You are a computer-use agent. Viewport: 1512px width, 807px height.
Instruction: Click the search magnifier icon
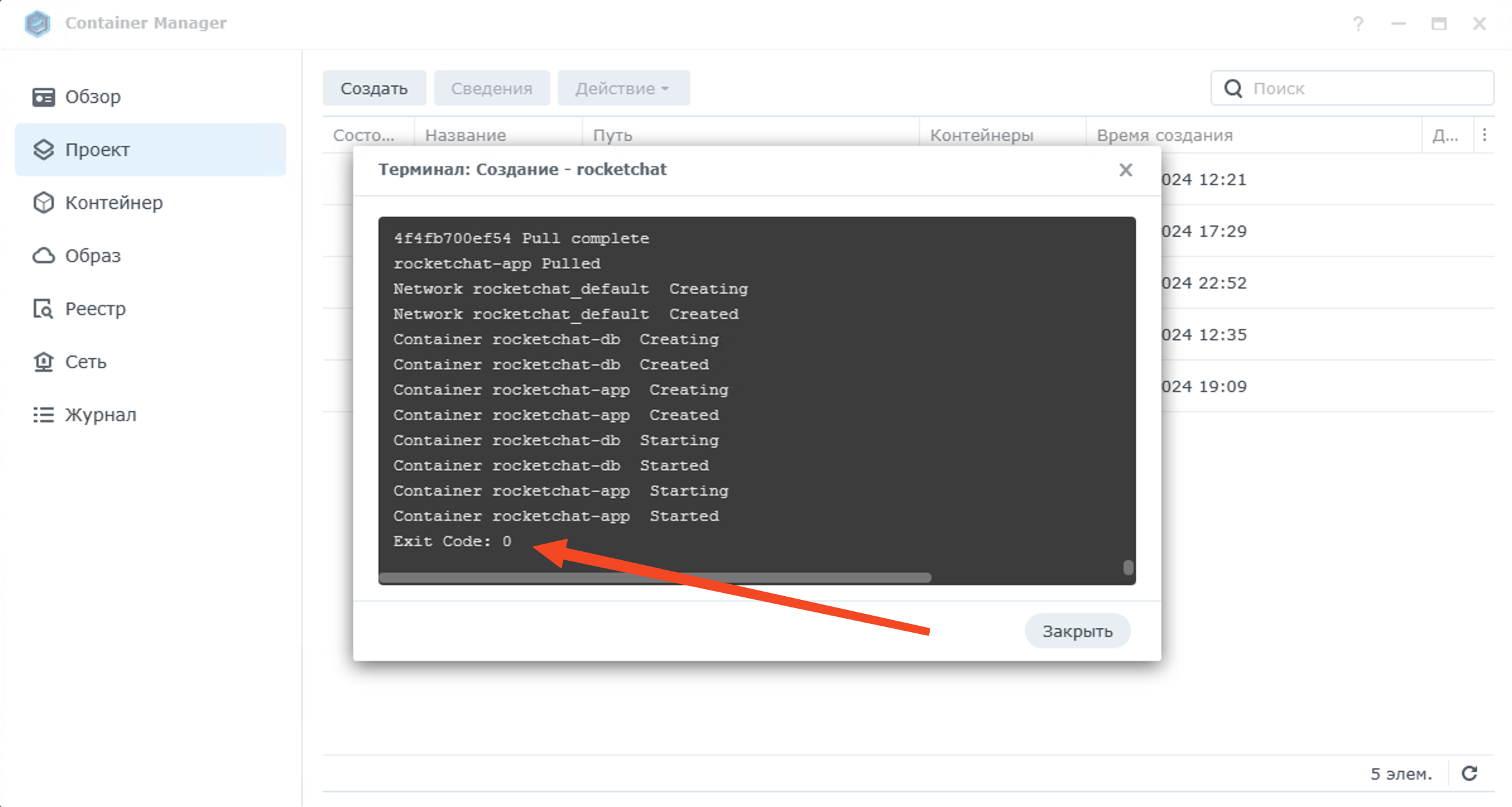[1233, 88]
